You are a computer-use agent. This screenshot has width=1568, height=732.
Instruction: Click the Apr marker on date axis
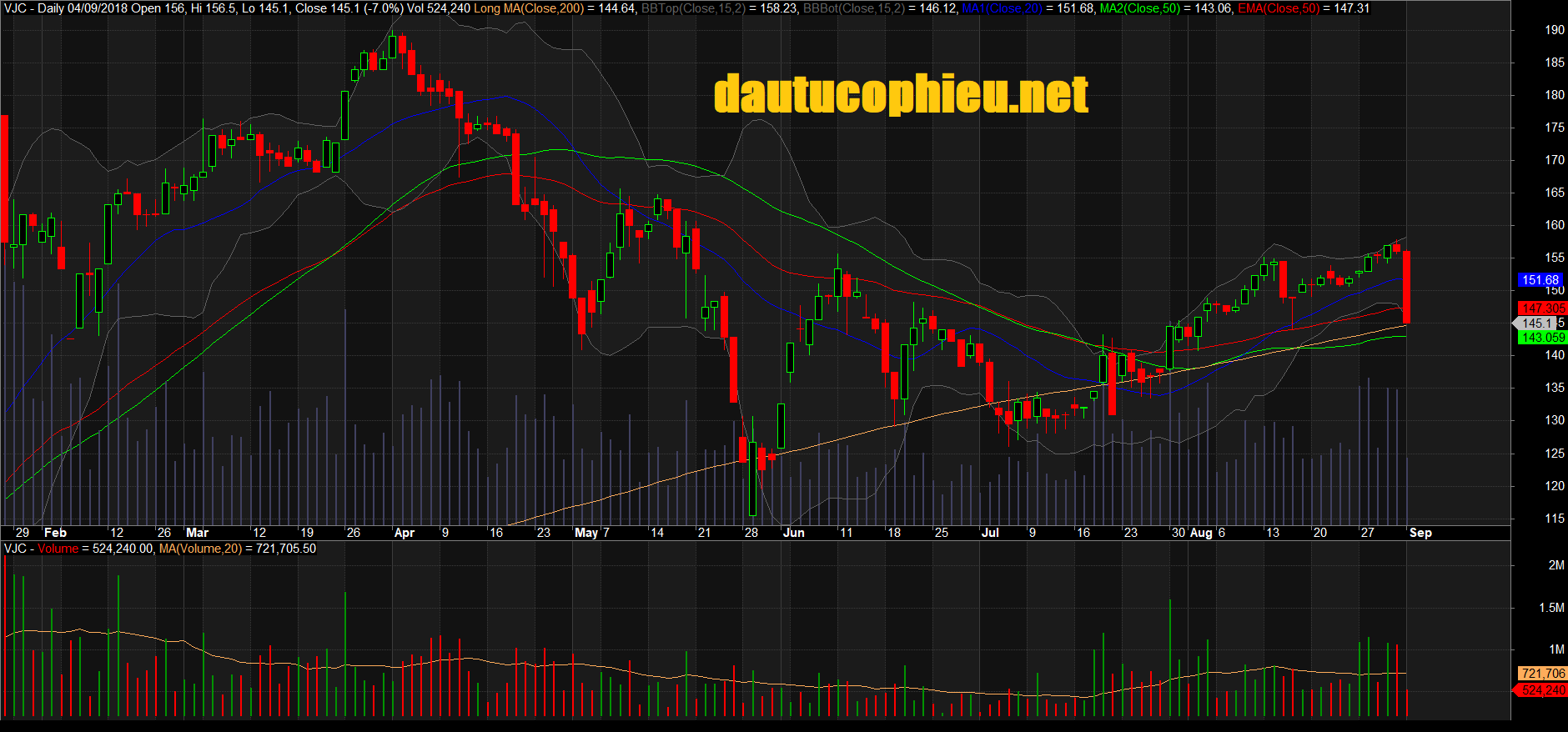pos(405,533)
